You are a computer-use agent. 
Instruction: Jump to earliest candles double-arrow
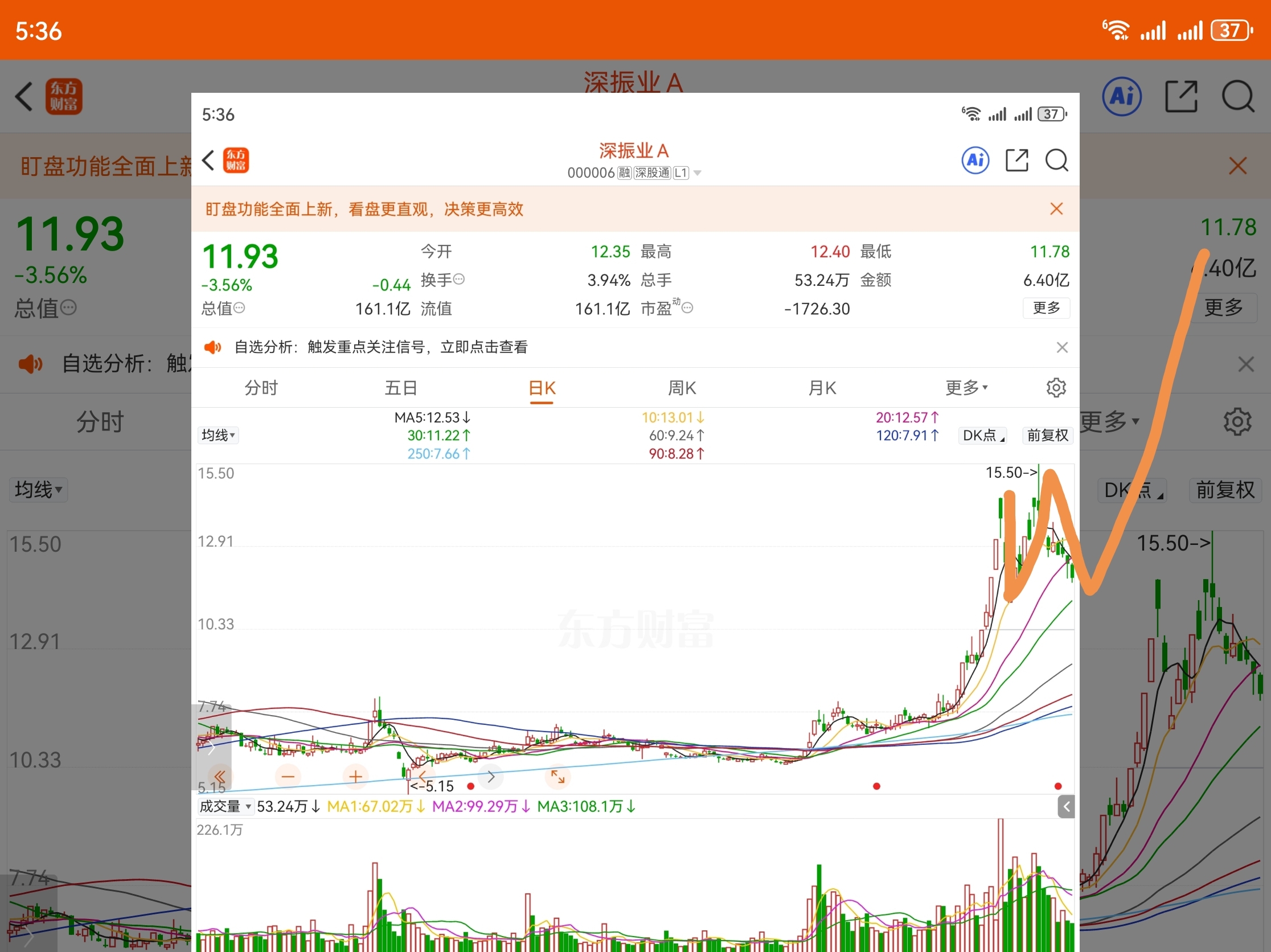click(x=219, y=777)
